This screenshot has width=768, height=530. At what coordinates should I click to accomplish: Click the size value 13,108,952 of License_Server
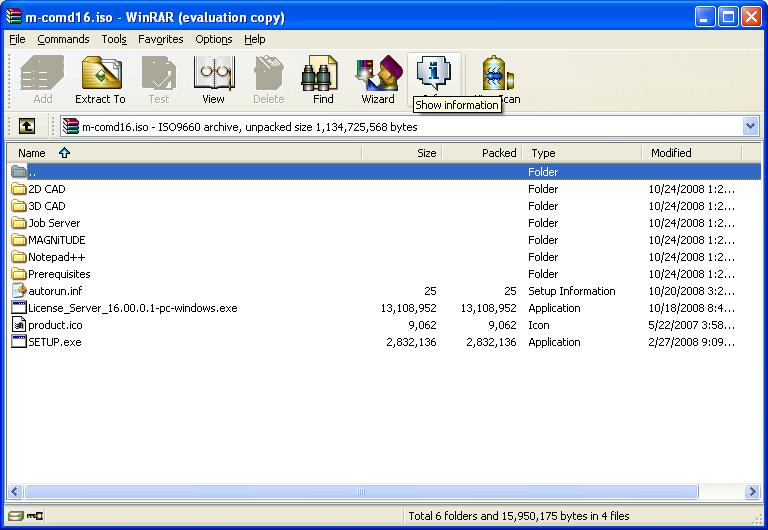[x=408, y=308]
